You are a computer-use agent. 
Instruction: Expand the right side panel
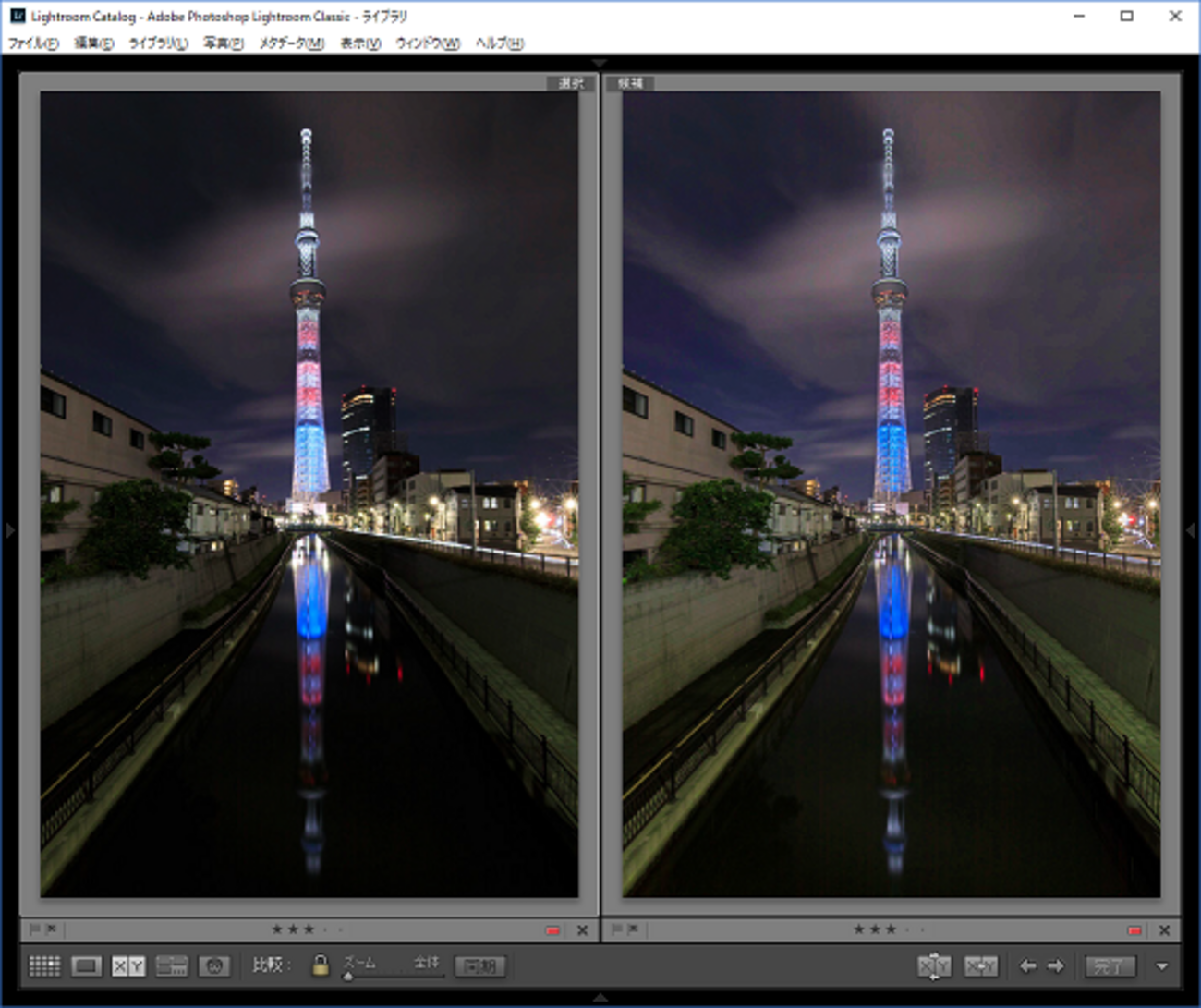(x=1191, y=530)
